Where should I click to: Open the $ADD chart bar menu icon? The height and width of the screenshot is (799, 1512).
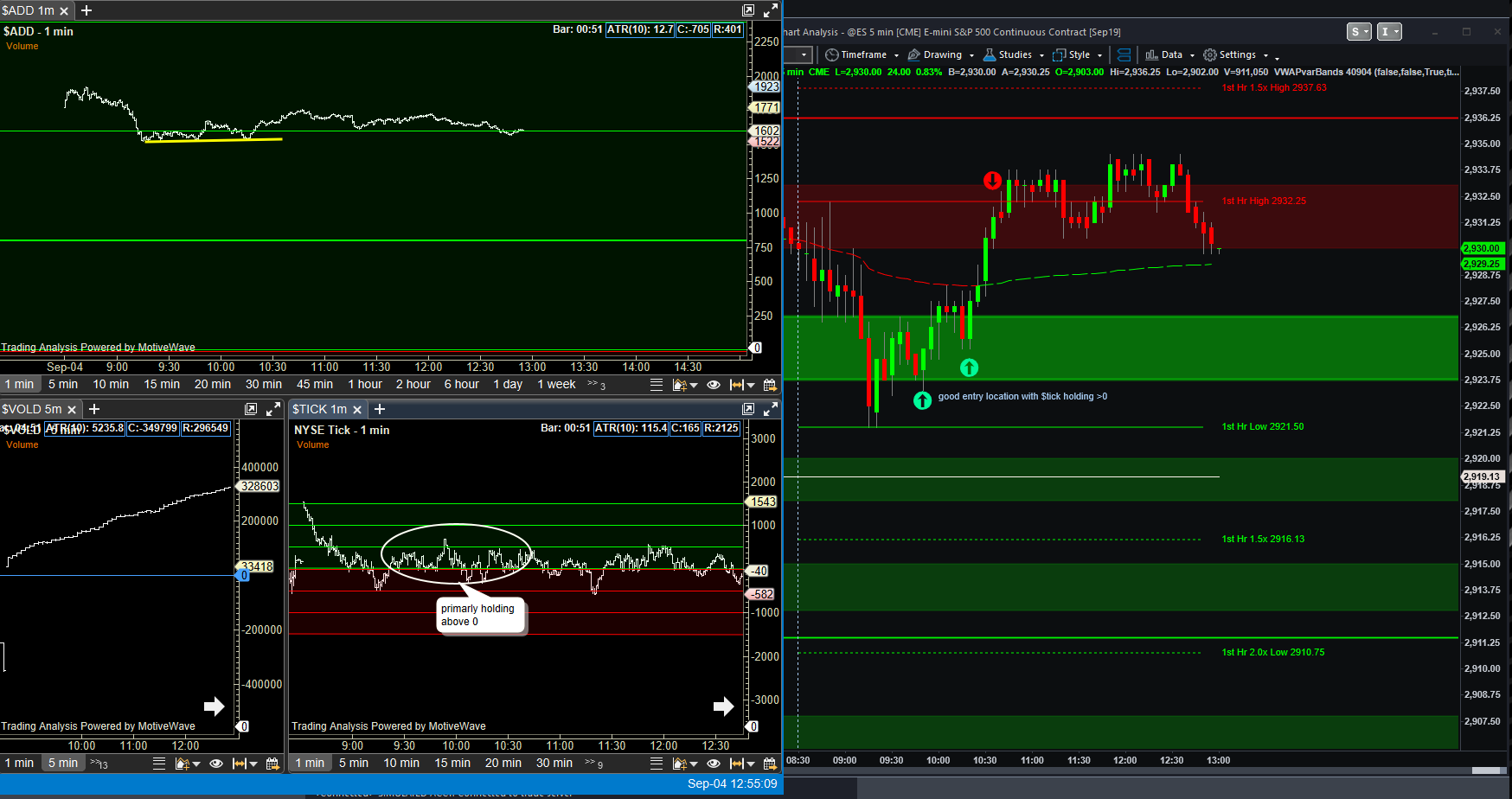point(657,385)
